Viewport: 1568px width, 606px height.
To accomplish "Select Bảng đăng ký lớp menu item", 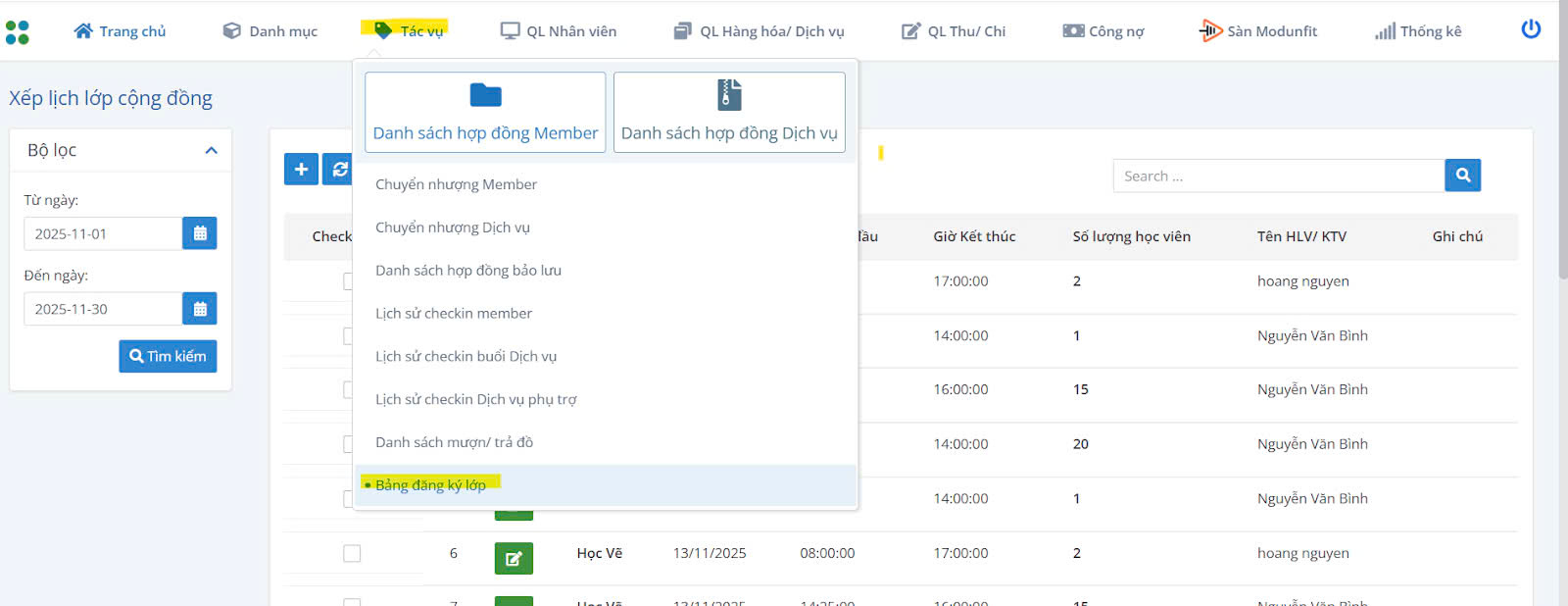I will point(430,485).
